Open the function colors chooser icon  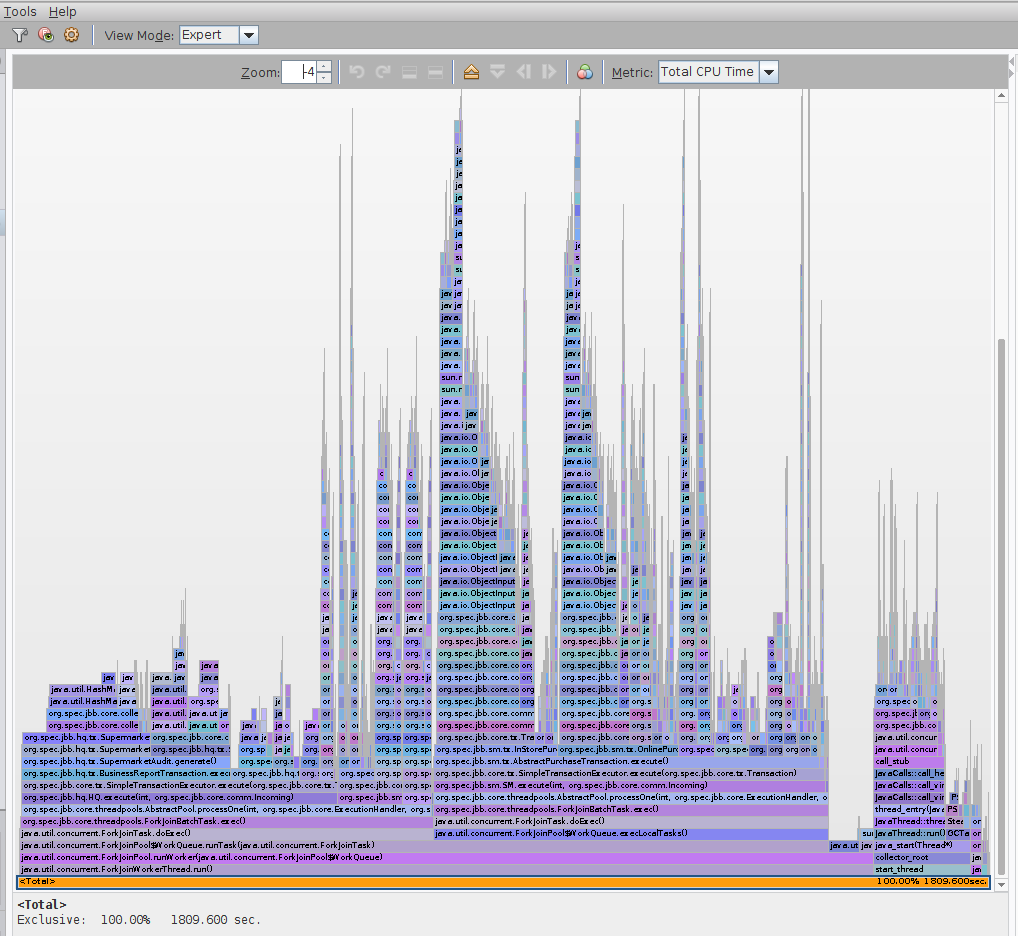585,71
